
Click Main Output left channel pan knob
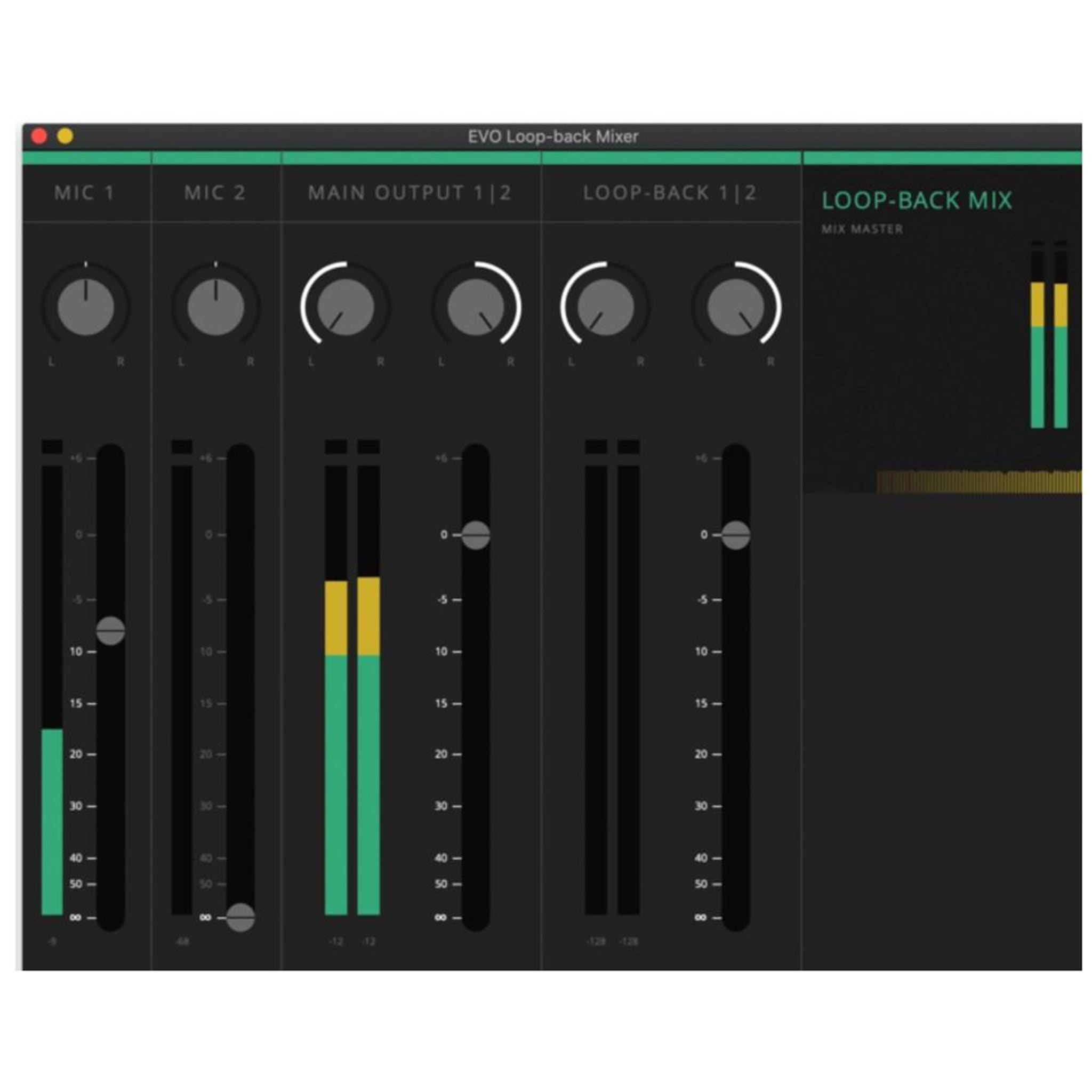(x=346, y=307)
